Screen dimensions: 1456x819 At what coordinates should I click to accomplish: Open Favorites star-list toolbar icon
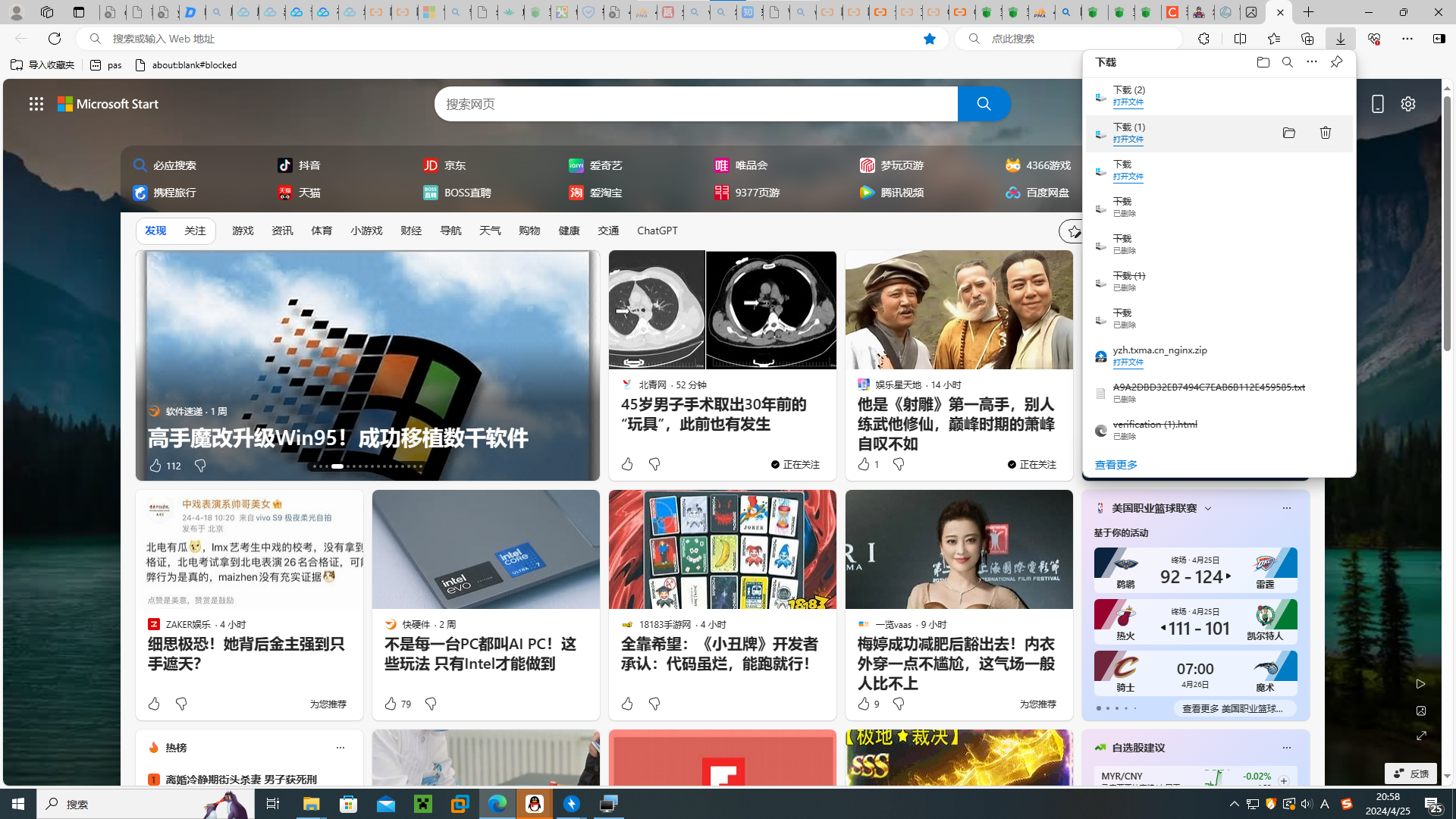(x=1273, y=39)
